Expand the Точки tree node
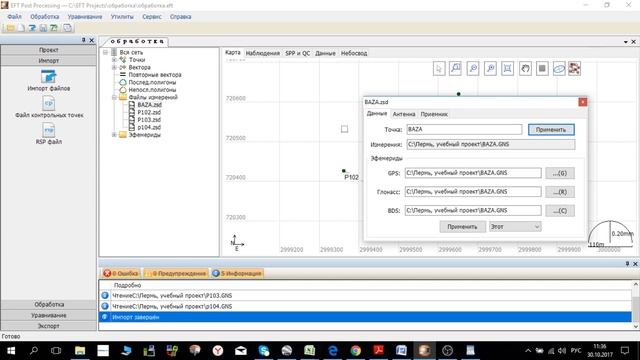The height and width of the screenshot is (360, 640). tap(114, 60)
